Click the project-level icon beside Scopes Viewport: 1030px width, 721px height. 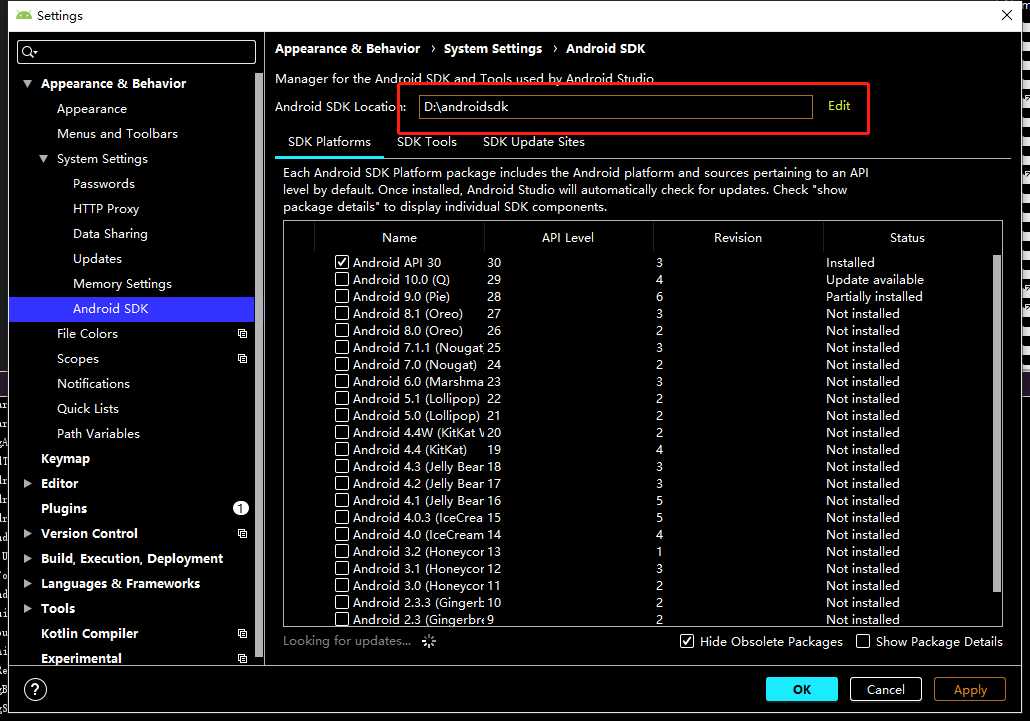242,359
